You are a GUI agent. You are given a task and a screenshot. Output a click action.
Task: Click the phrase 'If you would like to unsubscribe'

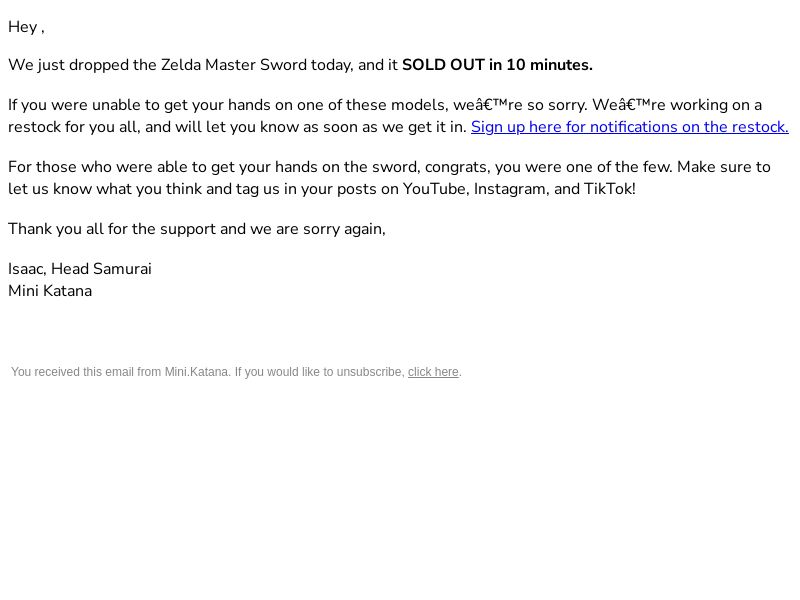pyautogui.click(x=320, y=372)
